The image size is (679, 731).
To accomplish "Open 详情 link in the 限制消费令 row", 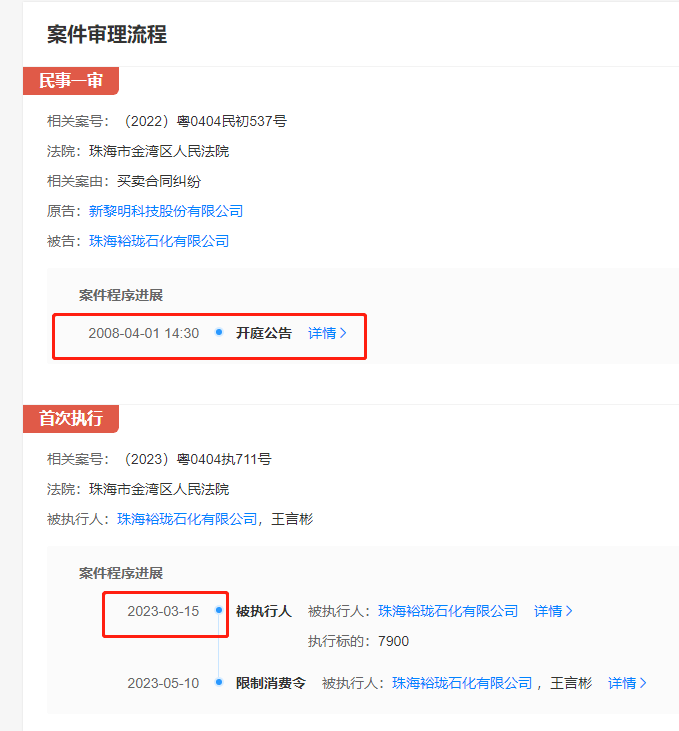I will coord(627,683).
